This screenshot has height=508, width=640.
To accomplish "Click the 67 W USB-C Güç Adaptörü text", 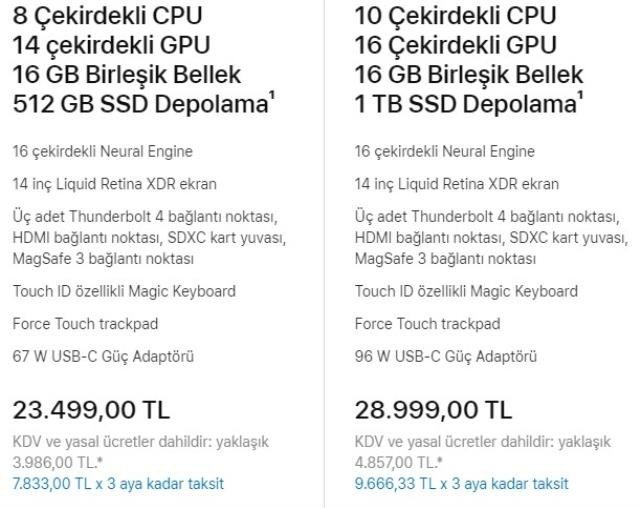I will point(103,357).
